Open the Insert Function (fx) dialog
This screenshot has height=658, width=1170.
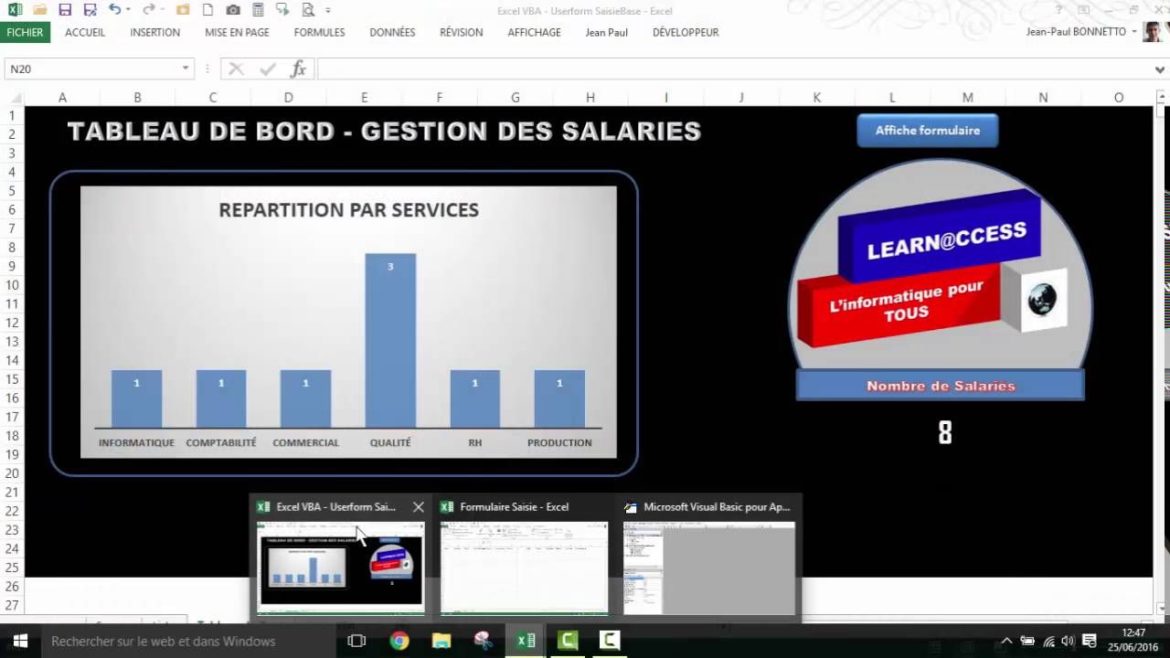[298, 69]
